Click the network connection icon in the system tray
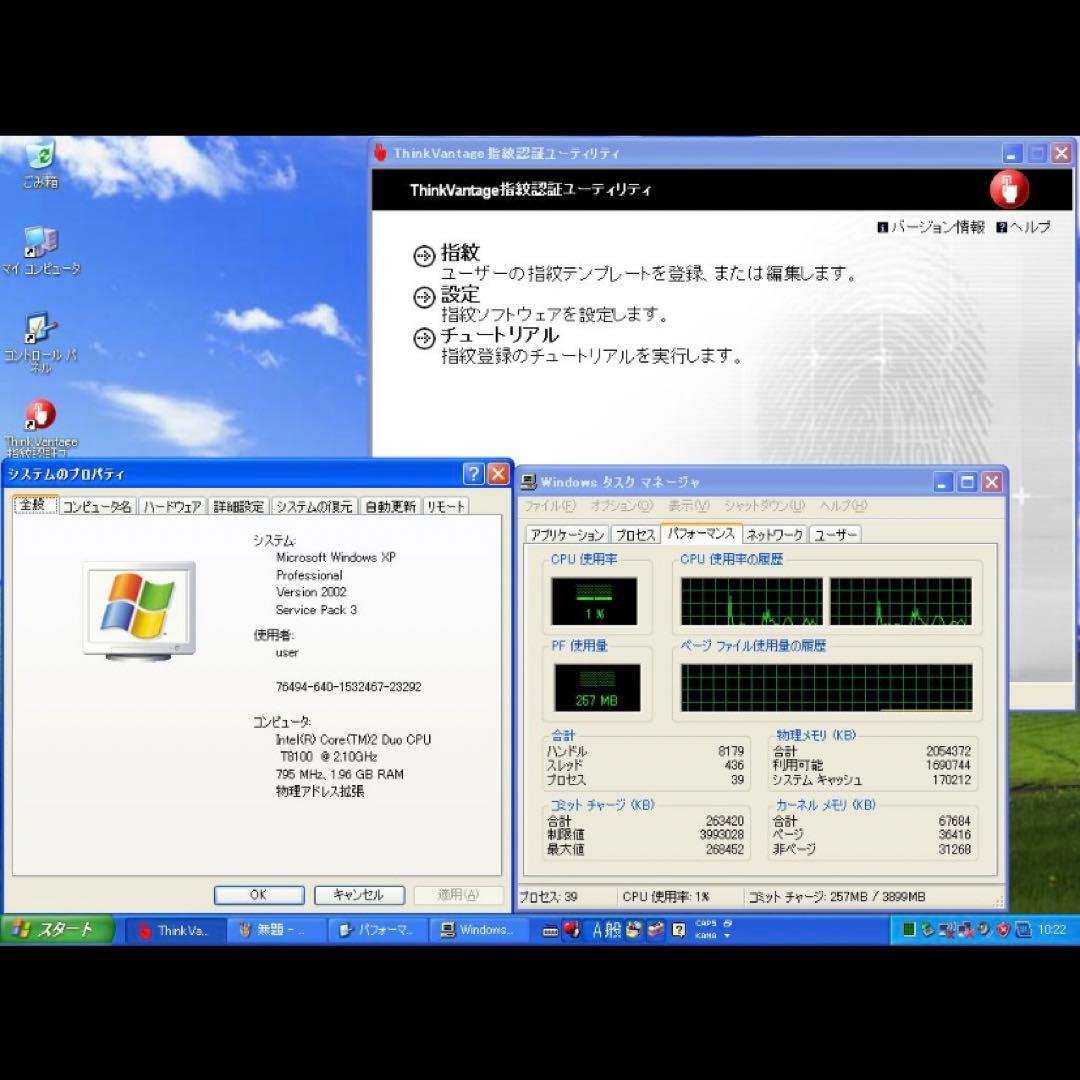This screenshot has width=1080, height=1080. (x=945, y=930)
